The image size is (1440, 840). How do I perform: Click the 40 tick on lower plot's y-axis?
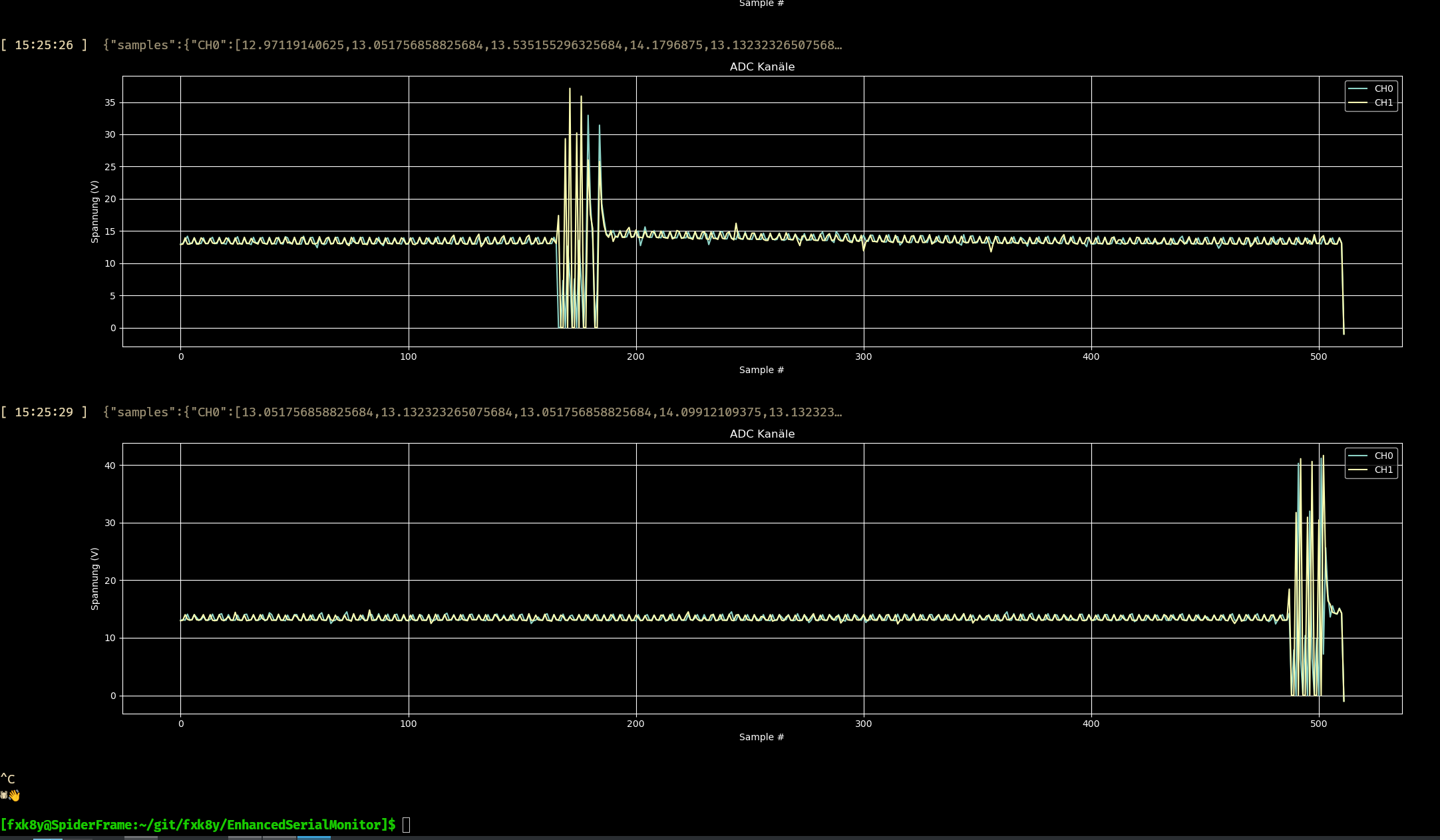109,466
